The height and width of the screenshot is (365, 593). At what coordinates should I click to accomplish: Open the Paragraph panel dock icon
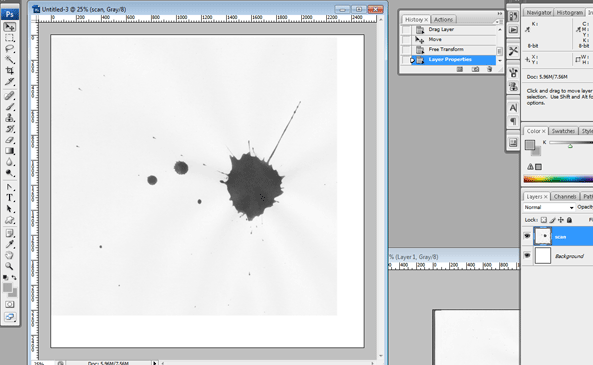click(513, 121)
